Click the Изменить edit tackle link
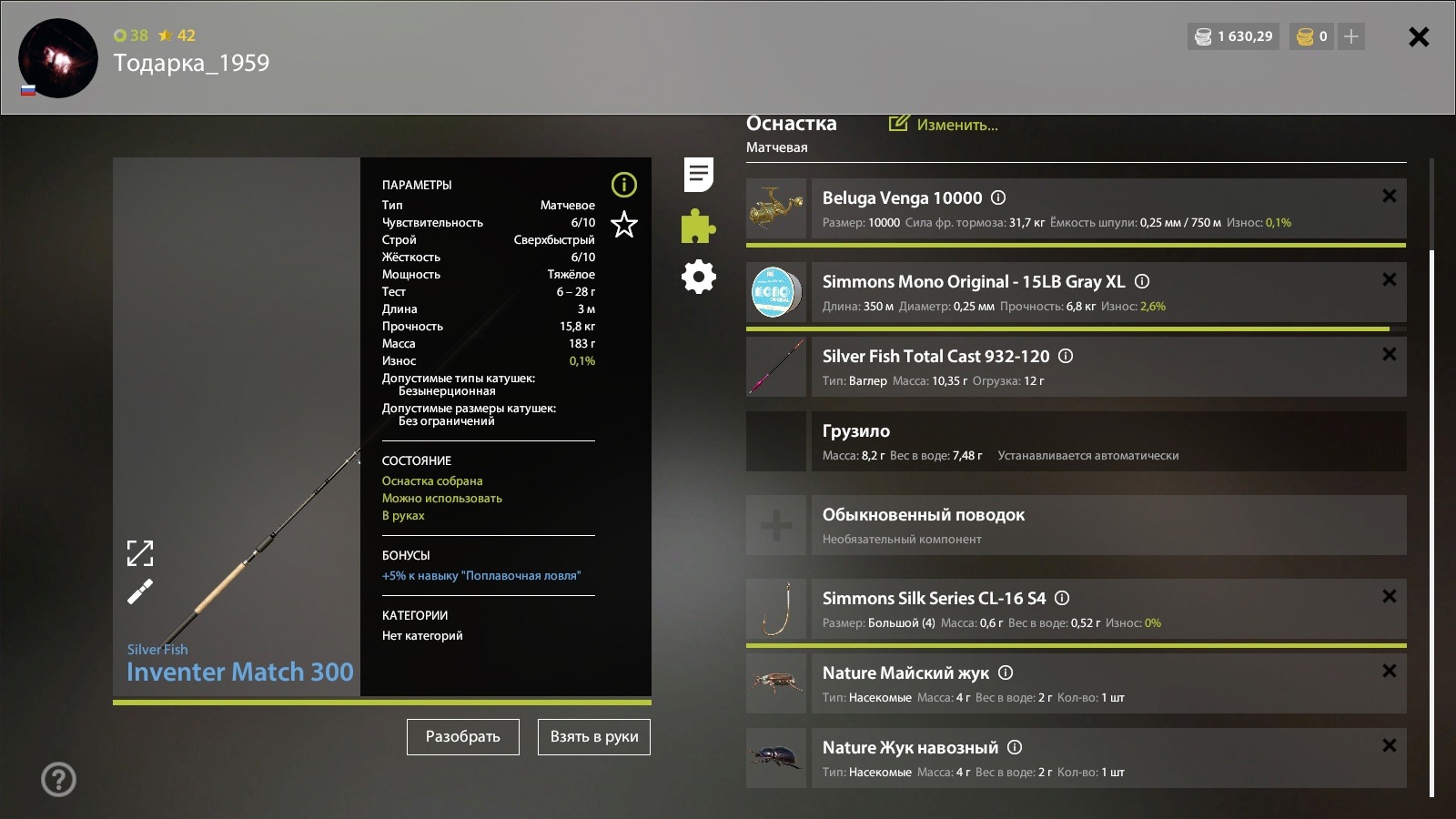Image resolution: width=1456 pixels, height=819 pixels. pyautogui.click(x=944, y=125)
